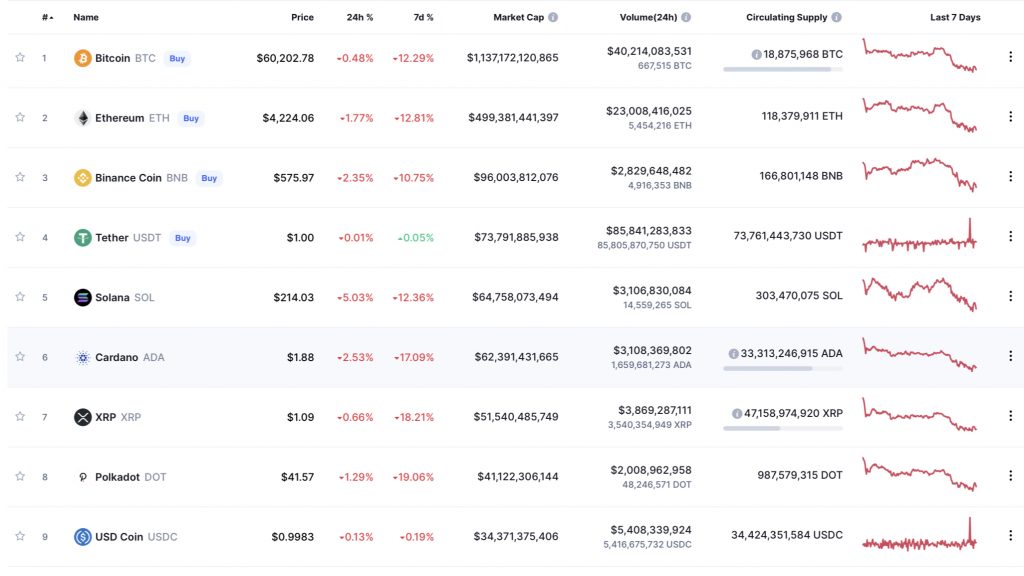Open the three-dot menu for Bitcoin
This screenshot has width=1024, height=576.
point(1010,57)
